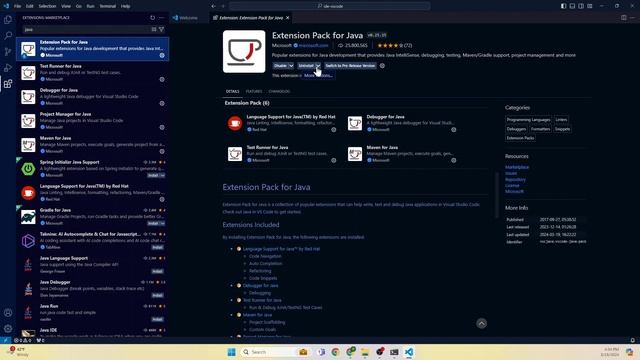Select the DETAILS tab
The image size is (640, 360).
(233, 91)
